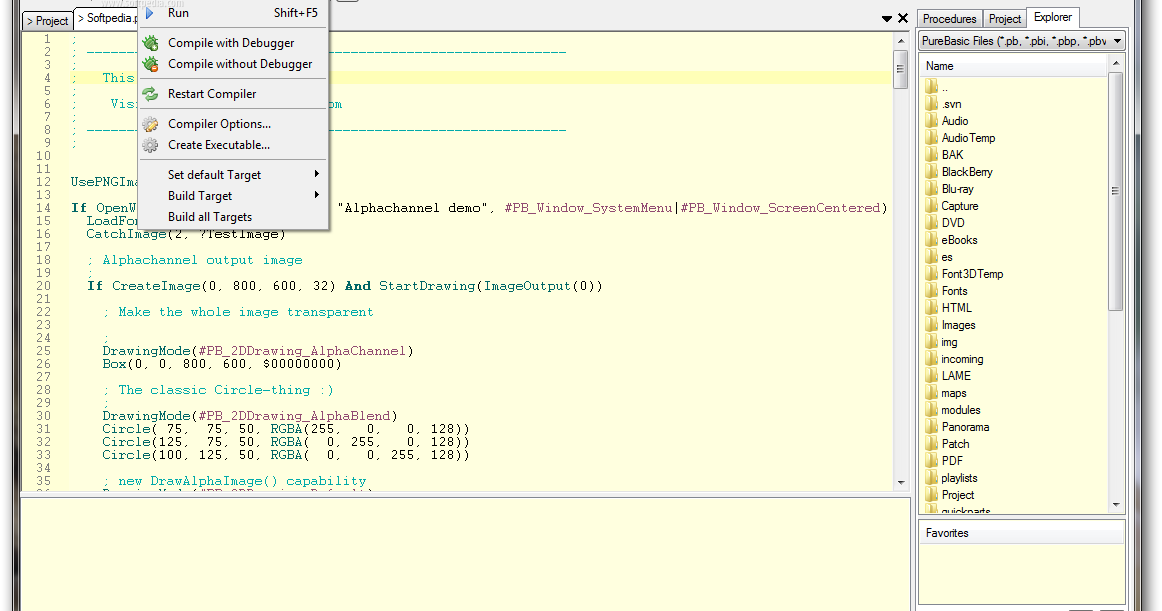Open Compiler Options dialog
Image resolution: width=1162 pixels, height=611 pixels.
(233, 124)
